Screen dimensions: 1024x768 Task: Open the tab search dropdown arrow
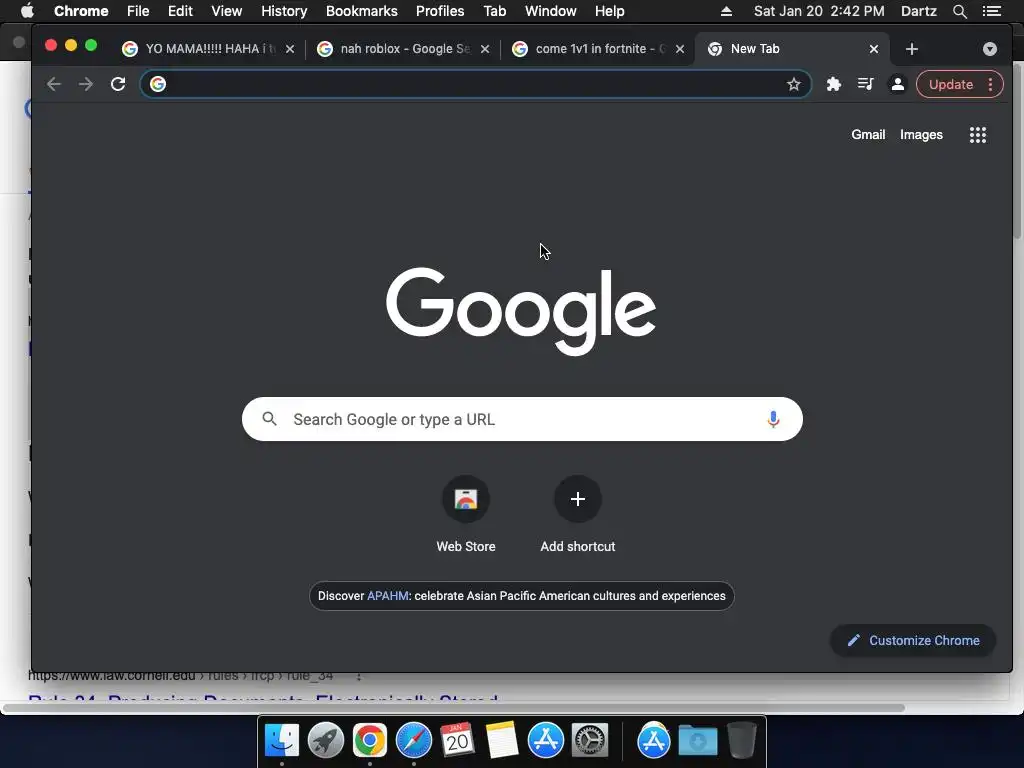point(990,49)
